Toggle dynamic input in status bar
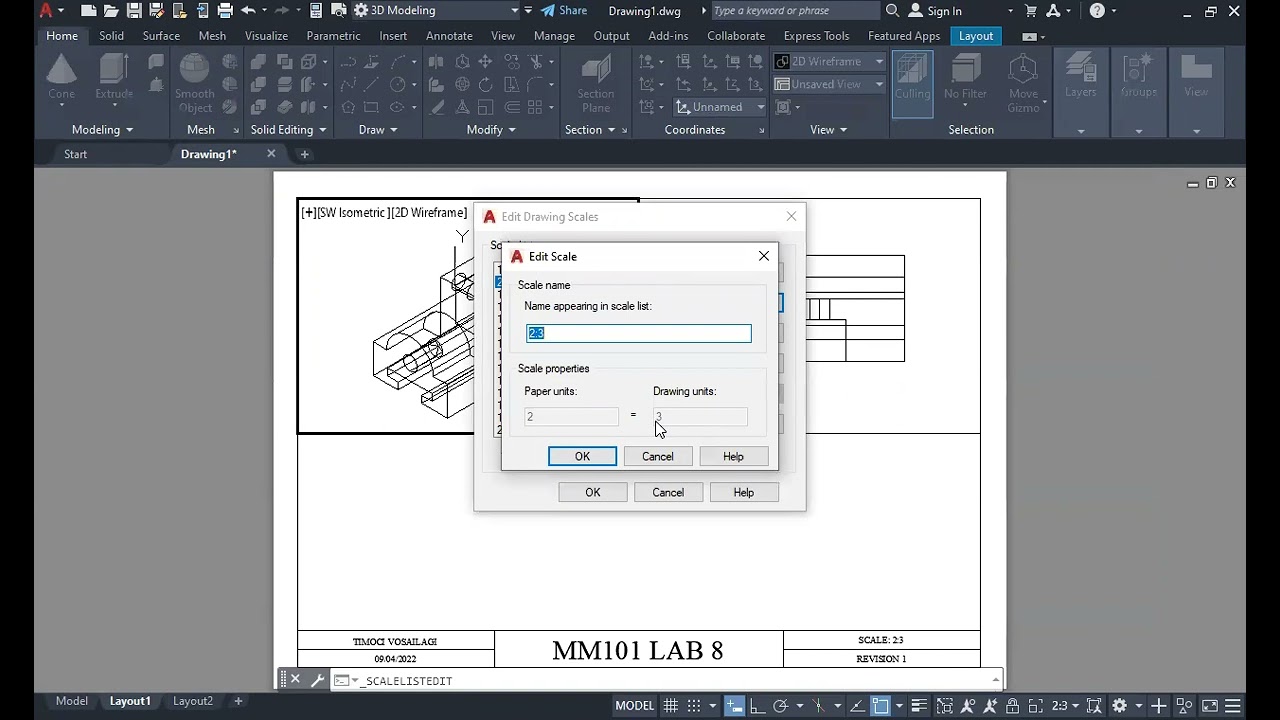The width and height of the screenshot is (1280, 720). 734,705
